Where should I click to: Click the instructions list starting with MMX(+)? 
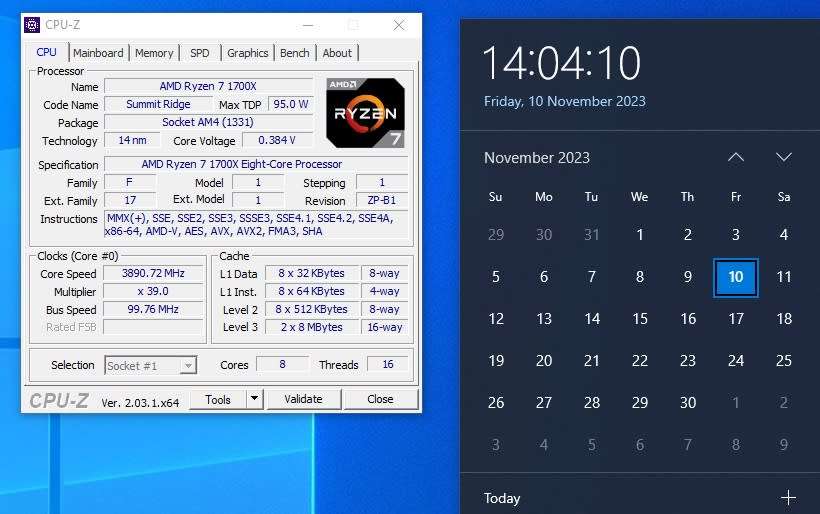[256, 224]
